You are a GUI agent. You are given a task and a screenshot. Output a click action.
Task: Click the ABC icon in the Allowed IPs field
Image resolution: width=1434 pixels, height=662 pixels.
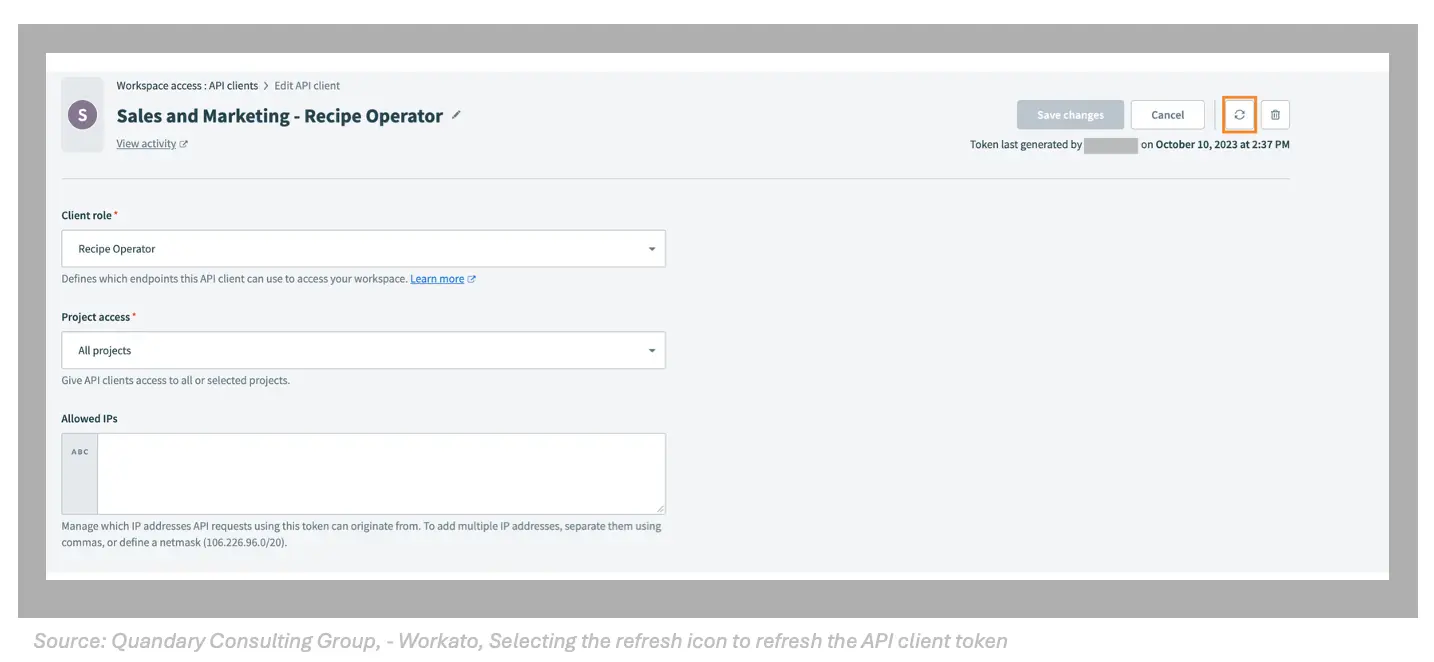[x=79, y=451]
